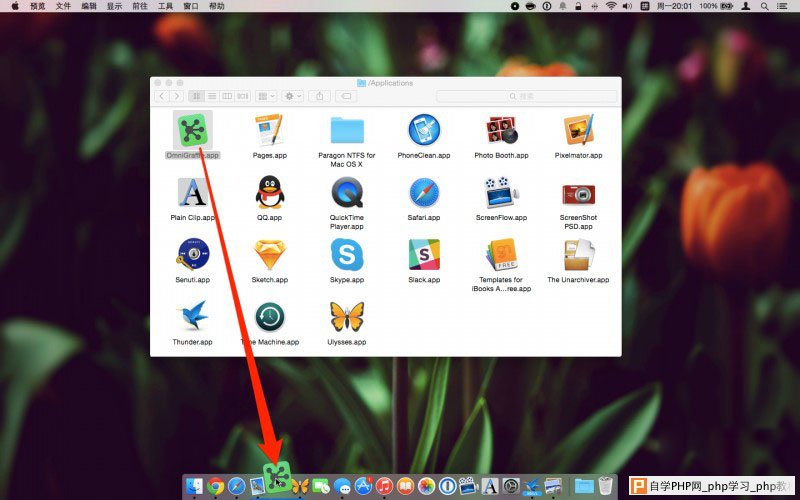This screenshot has height=500, width=800.
Task: Launch Google Chrome from the Dock
Action: click(x=215, y=486)
